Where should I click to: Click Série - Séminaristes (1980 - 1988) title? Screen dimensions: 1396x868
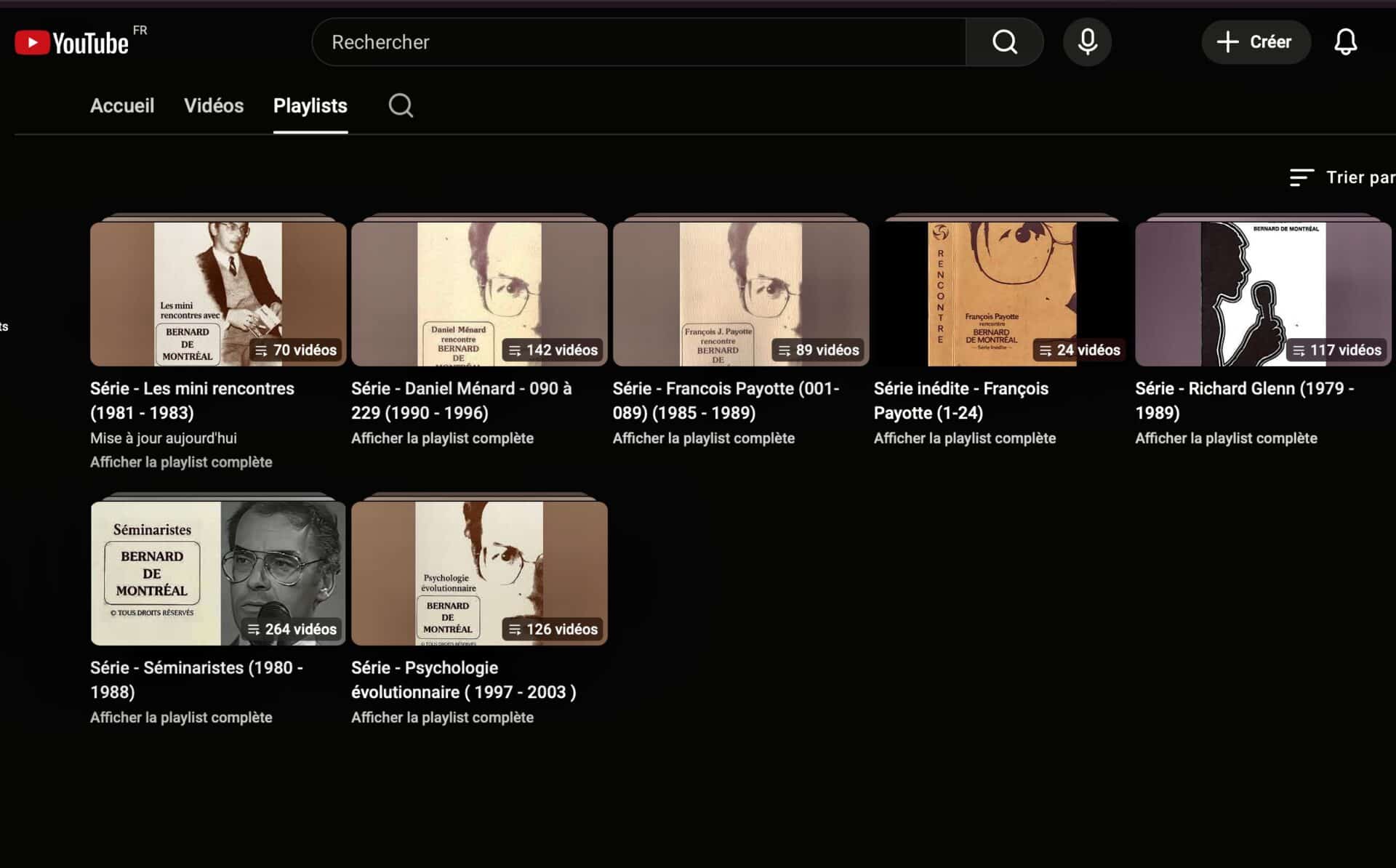196,679
